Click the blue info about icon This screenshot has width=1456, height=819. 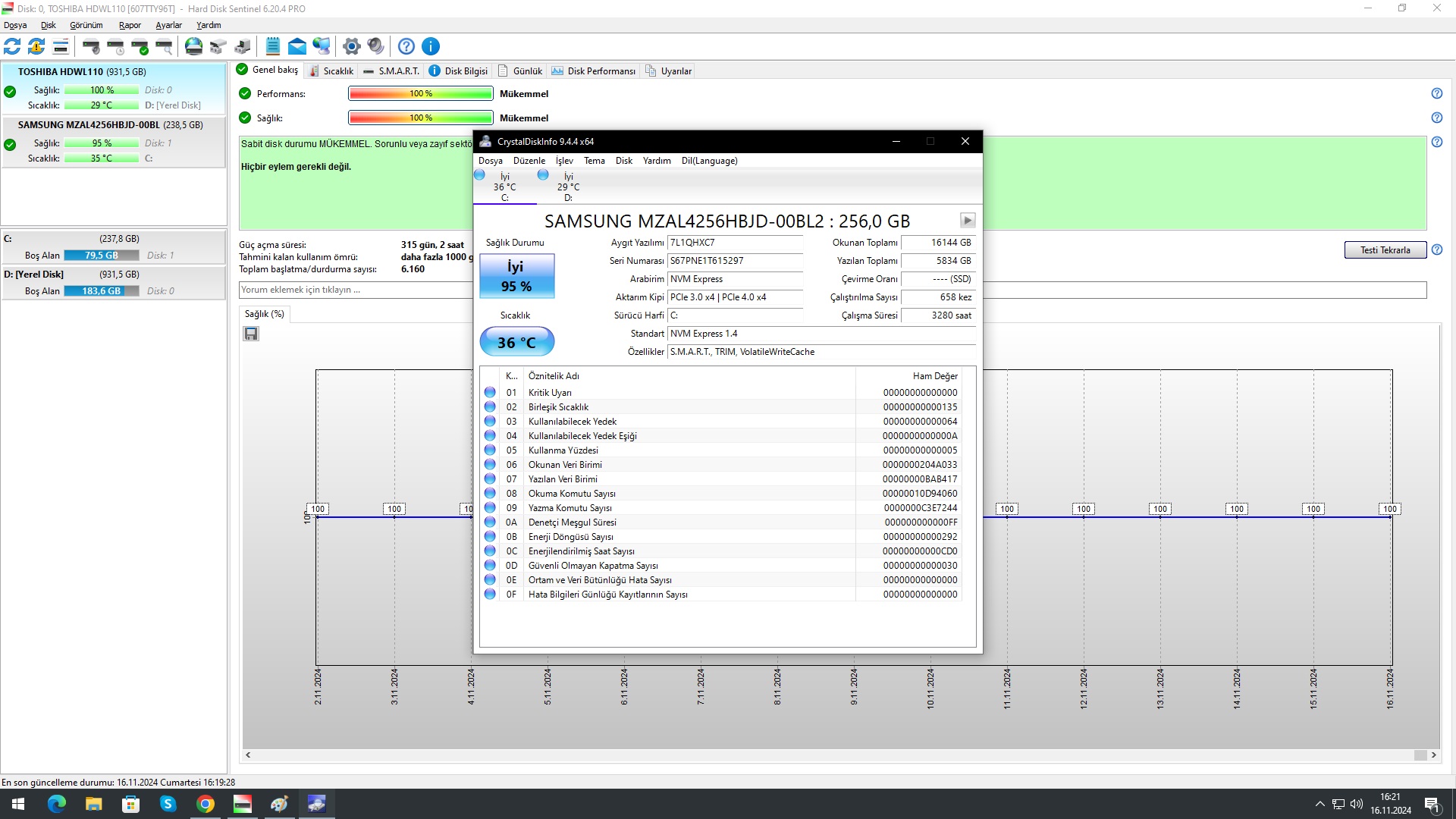pos(430,46)
